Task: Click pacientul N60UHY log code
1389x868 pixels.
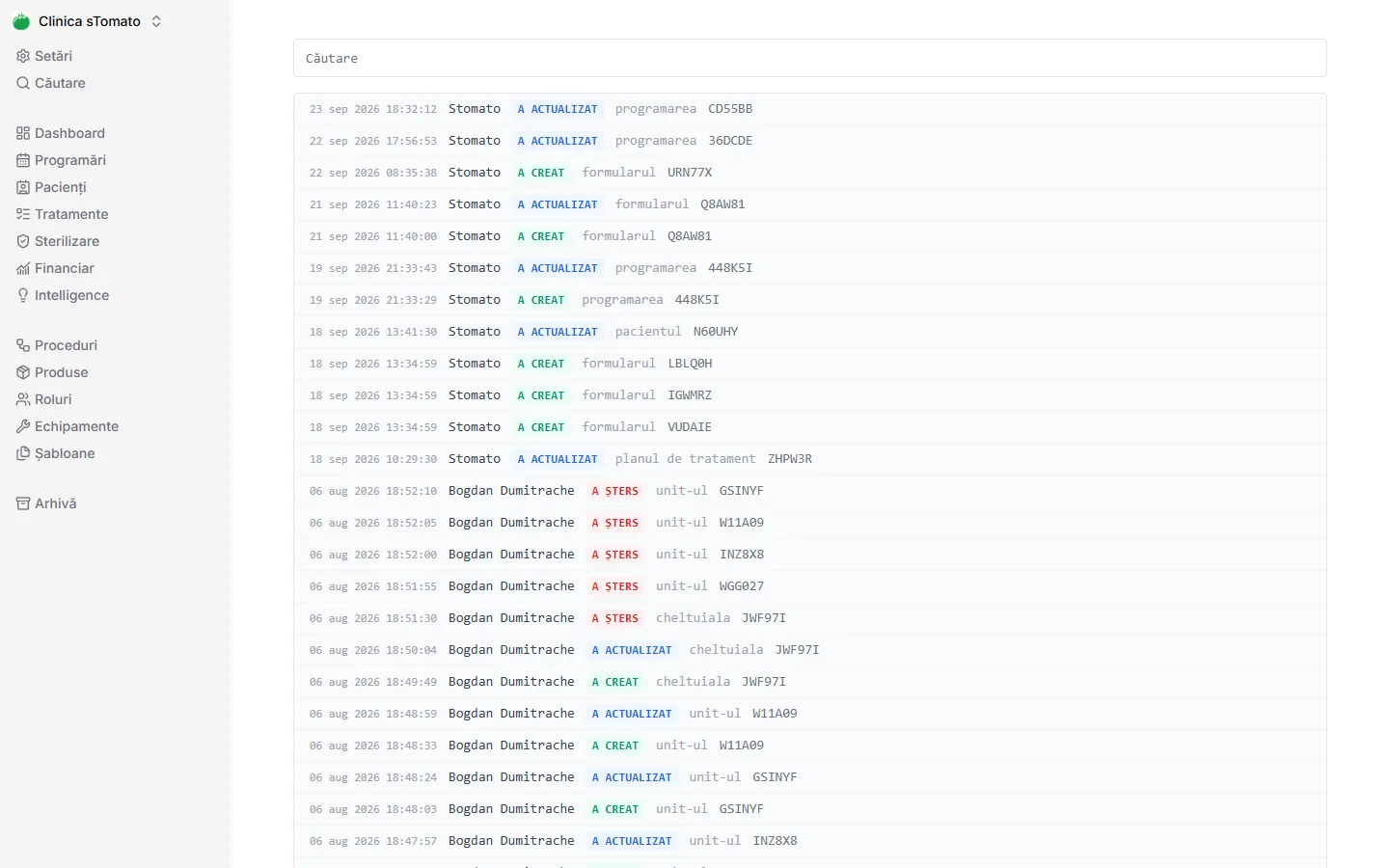Action: pyautogui.click(x=716, y=332)
